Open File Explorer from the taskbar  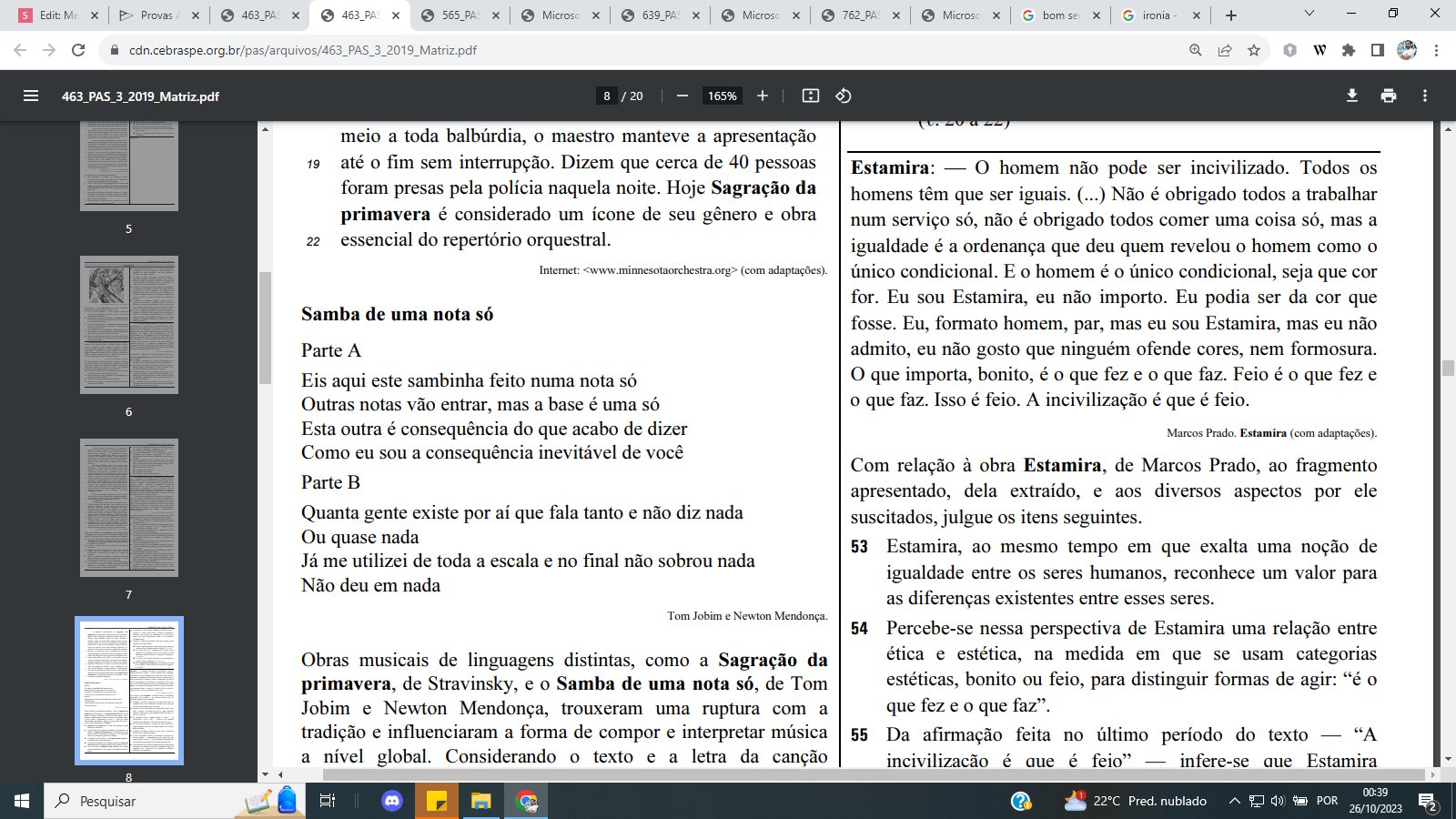[x=480, y=801]
